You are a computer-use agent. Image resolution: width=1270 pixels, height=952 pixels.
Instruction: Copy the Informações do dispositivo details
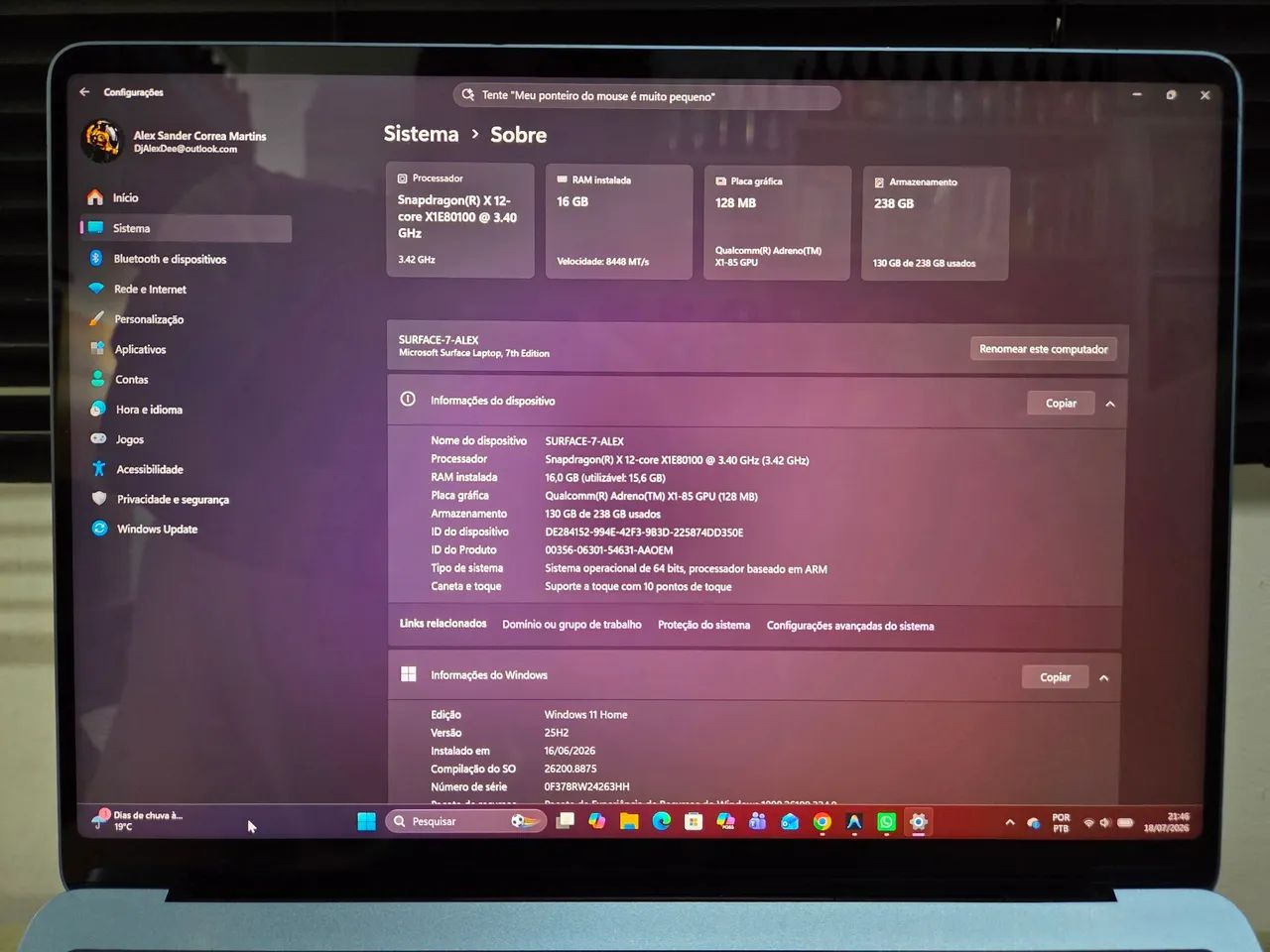(1061, 403)
